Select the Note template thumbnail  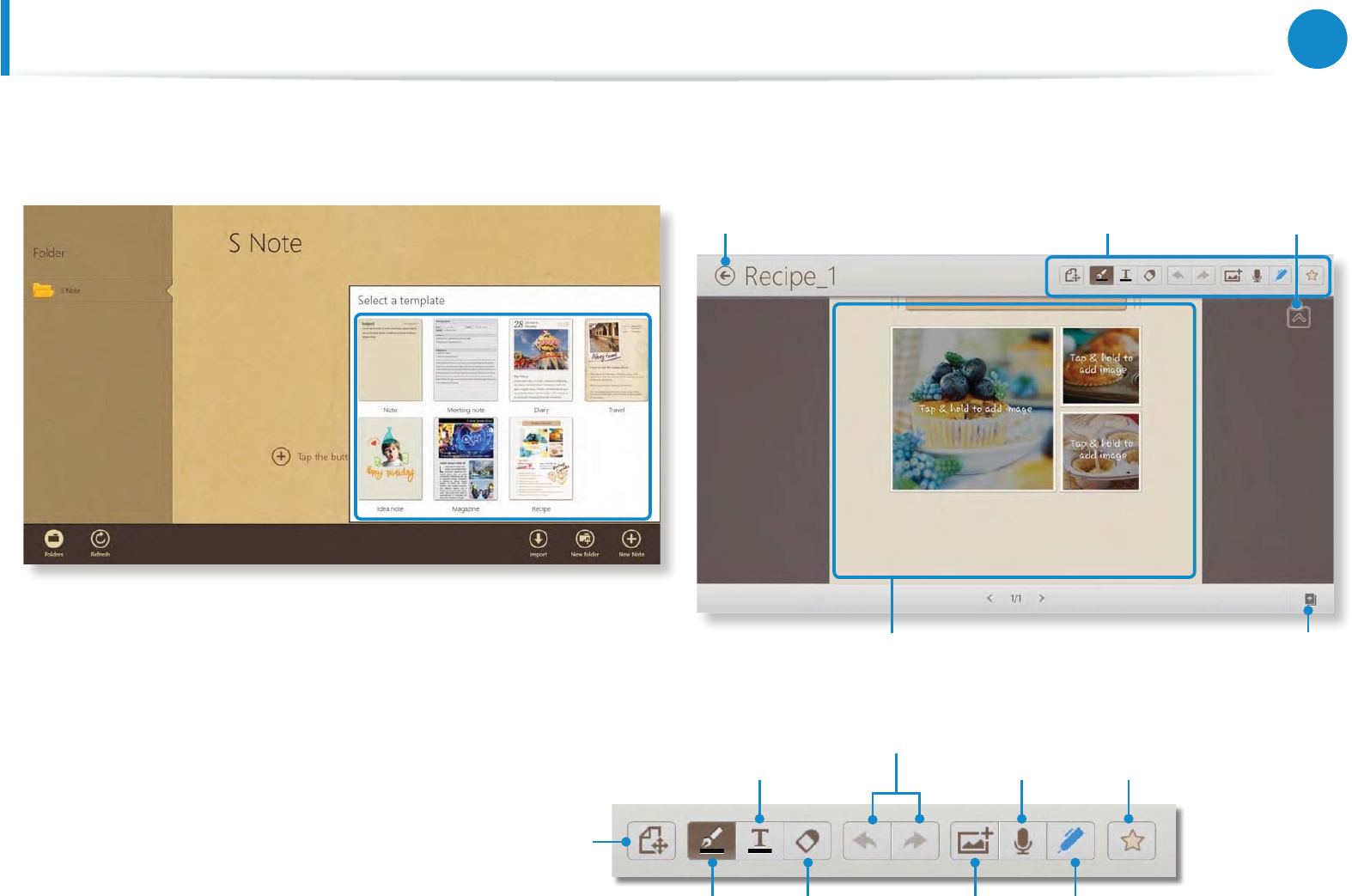[x=390, y=360]
